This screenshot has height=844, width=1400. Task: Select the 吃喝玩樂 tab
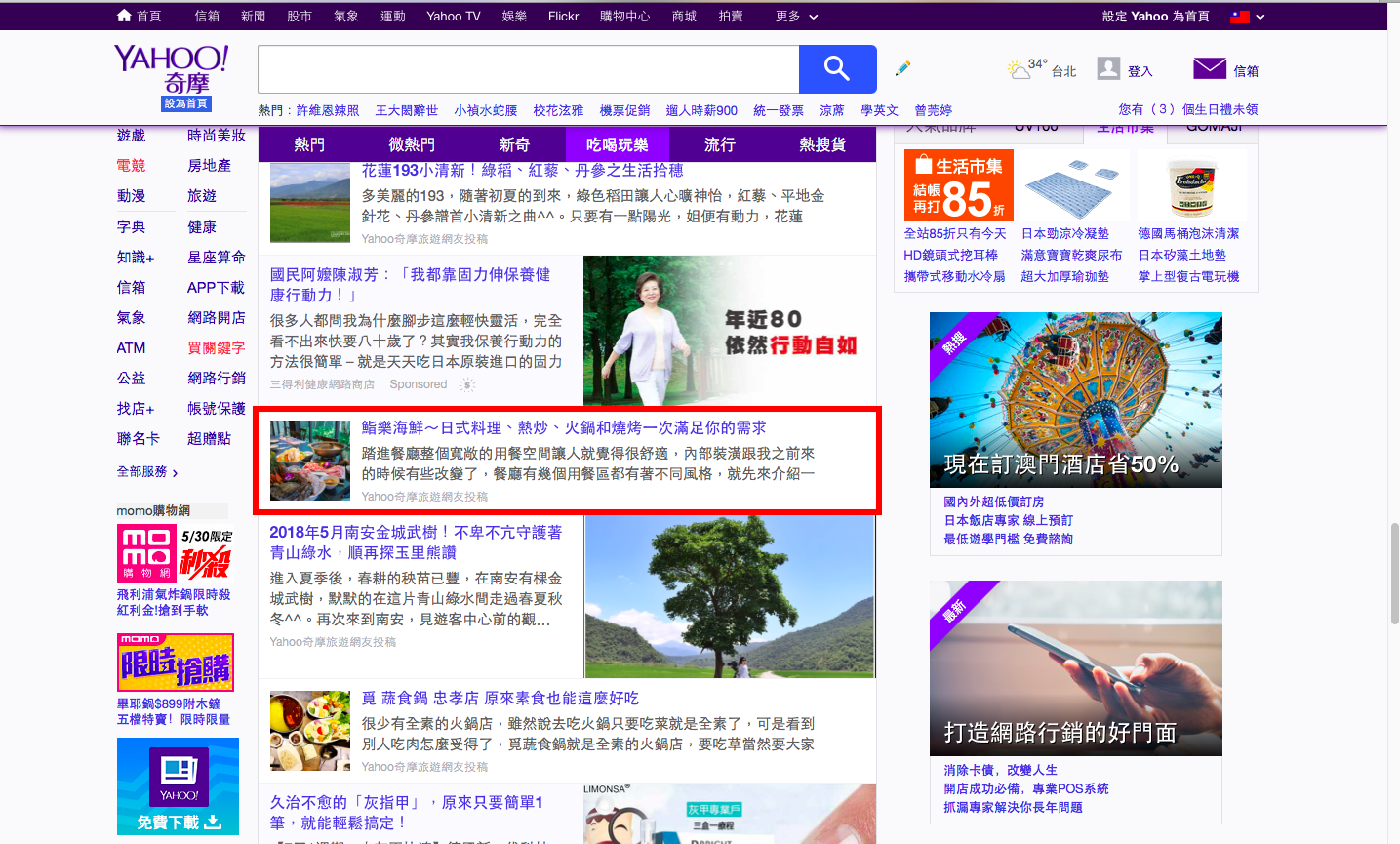tap(617, 144)
